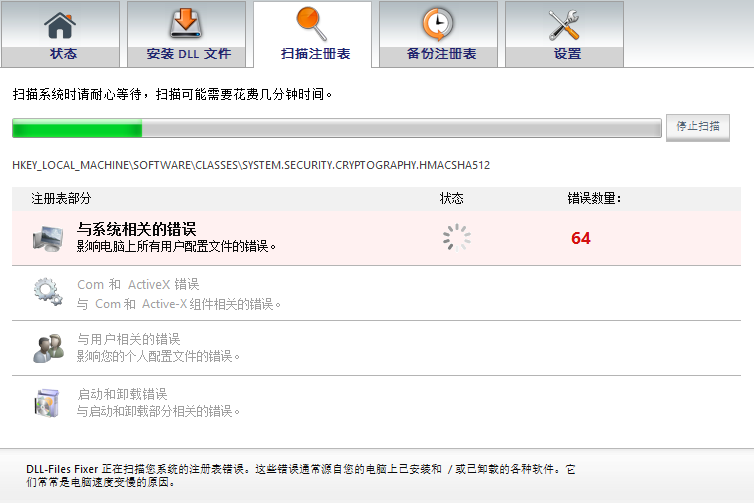Click the DLL-Files Fixer footer message

(x=301, y=476)
